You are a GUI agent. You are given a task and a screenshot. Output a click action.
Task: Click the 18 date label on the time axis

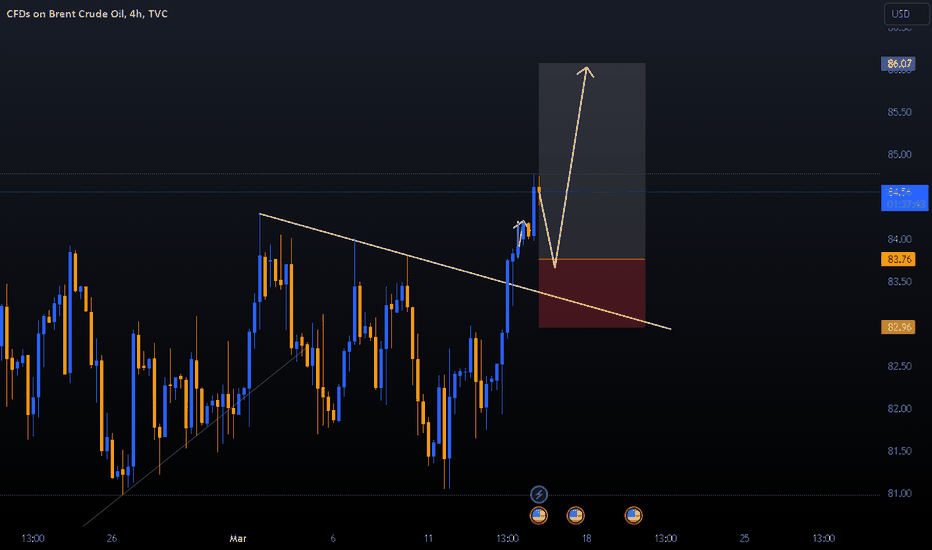586,539
